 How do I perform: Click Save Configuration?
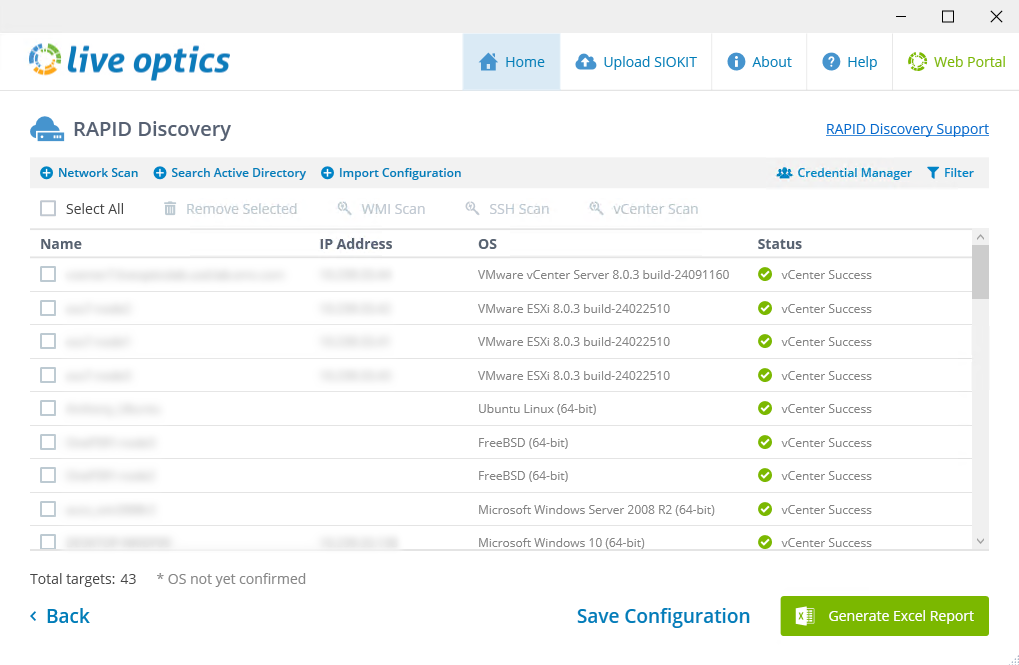pyautogui.click(x=663, y=616)
